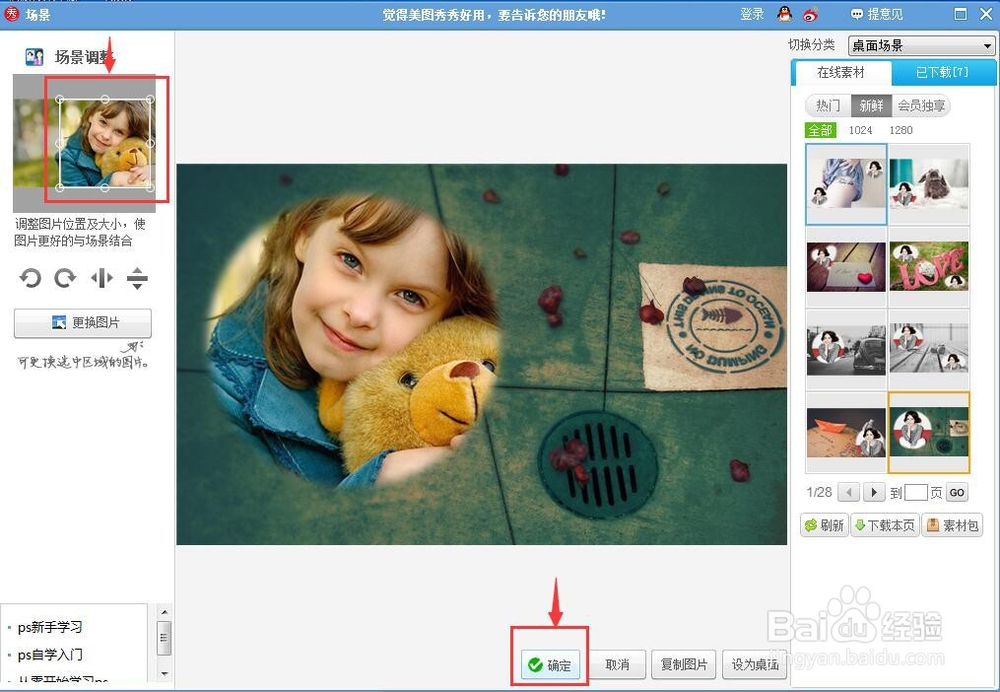The image size is (1000, 692).
Task: Select scene thumbnail with rabbit
Action: click(929, 184)
